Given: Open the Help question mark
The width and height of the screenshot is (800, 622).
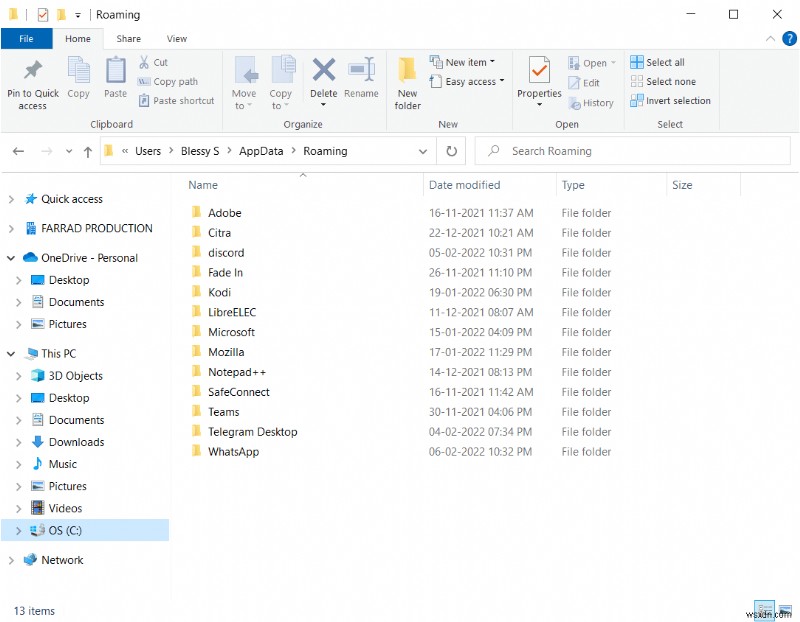Looking at the screenshot, I should click(x=789, y=39).
